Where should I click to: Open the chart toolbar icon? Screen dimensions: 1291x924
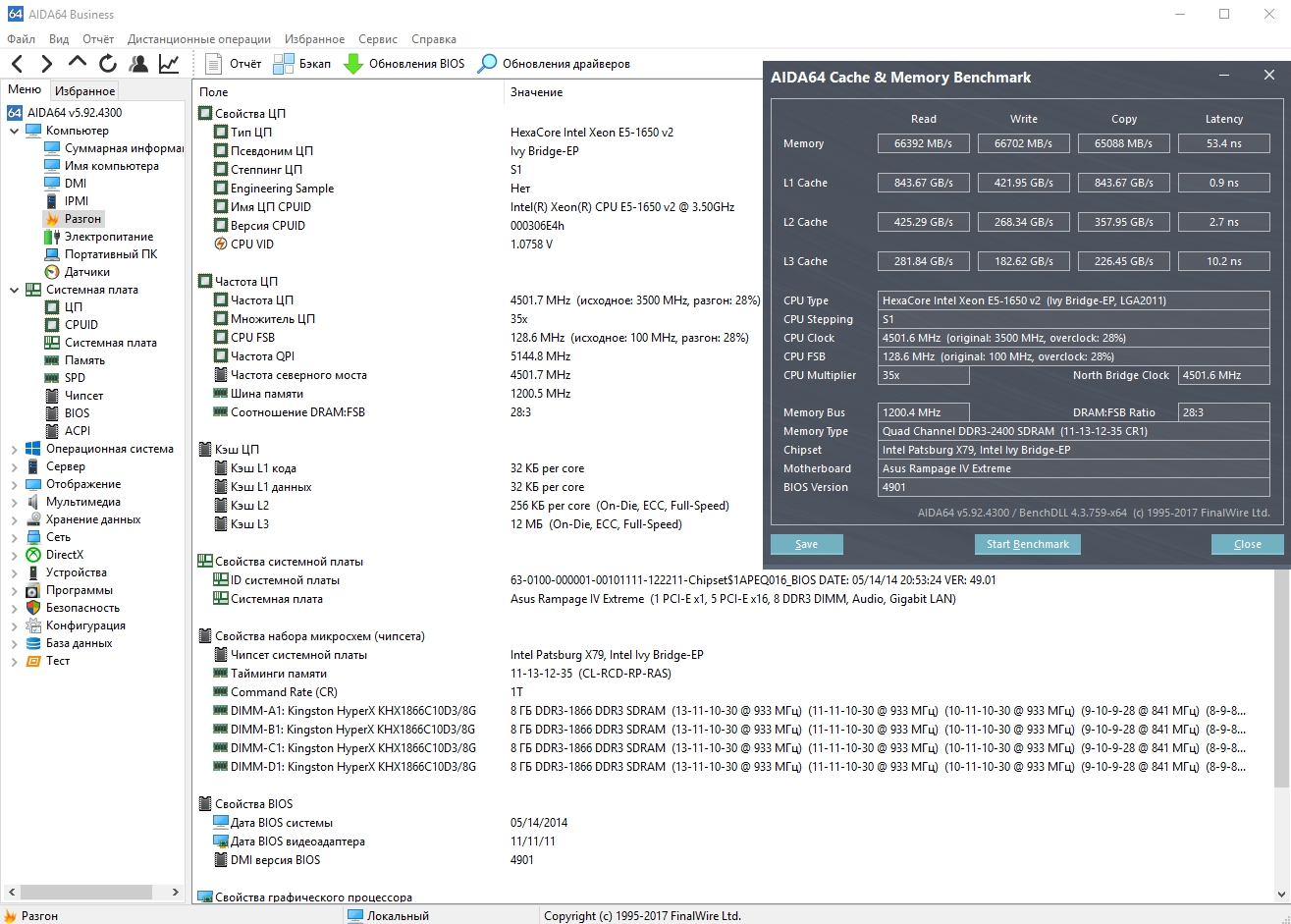click(169, 64)
